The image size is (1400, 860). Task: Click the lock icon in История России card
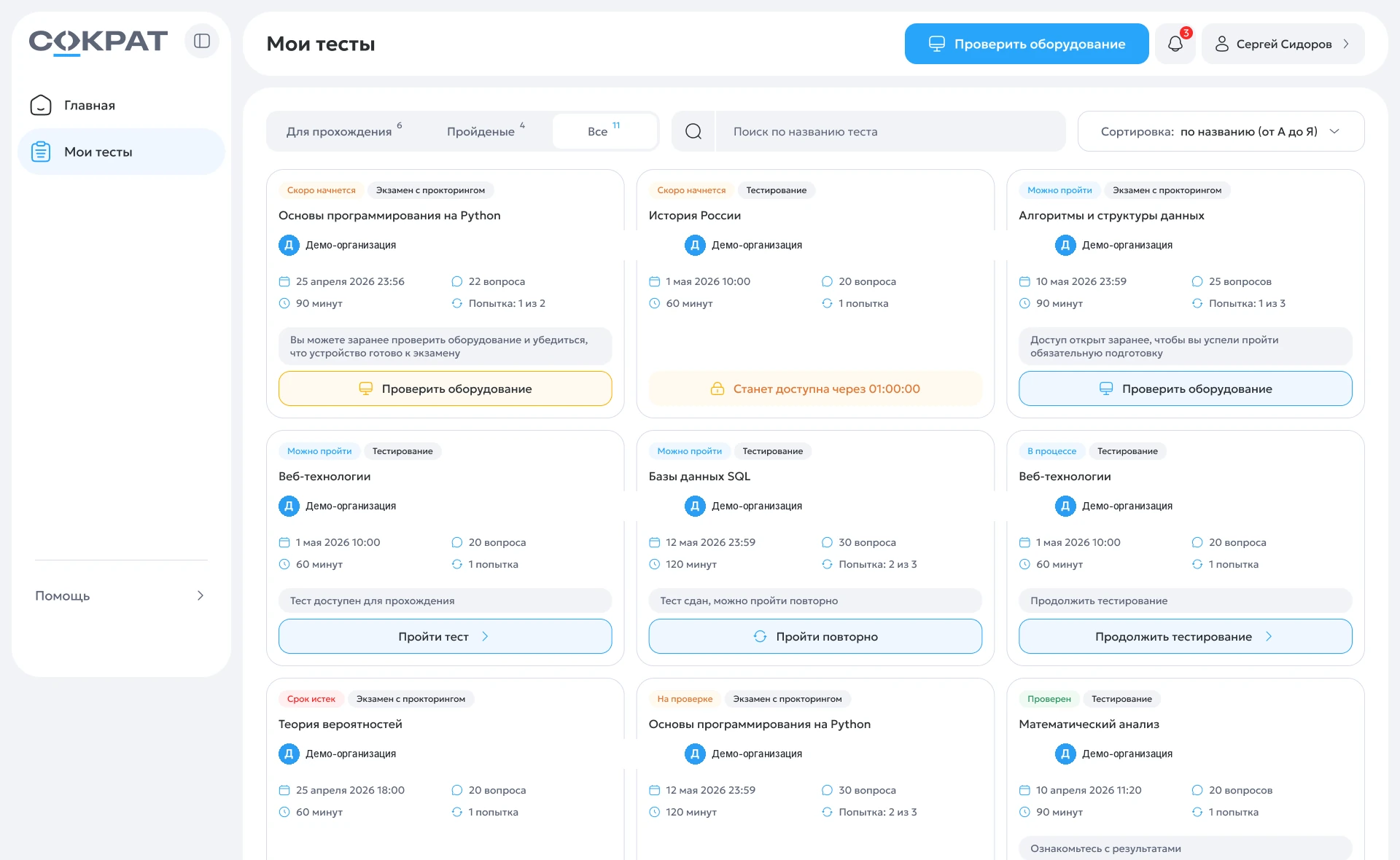click(x=717, y=388)
